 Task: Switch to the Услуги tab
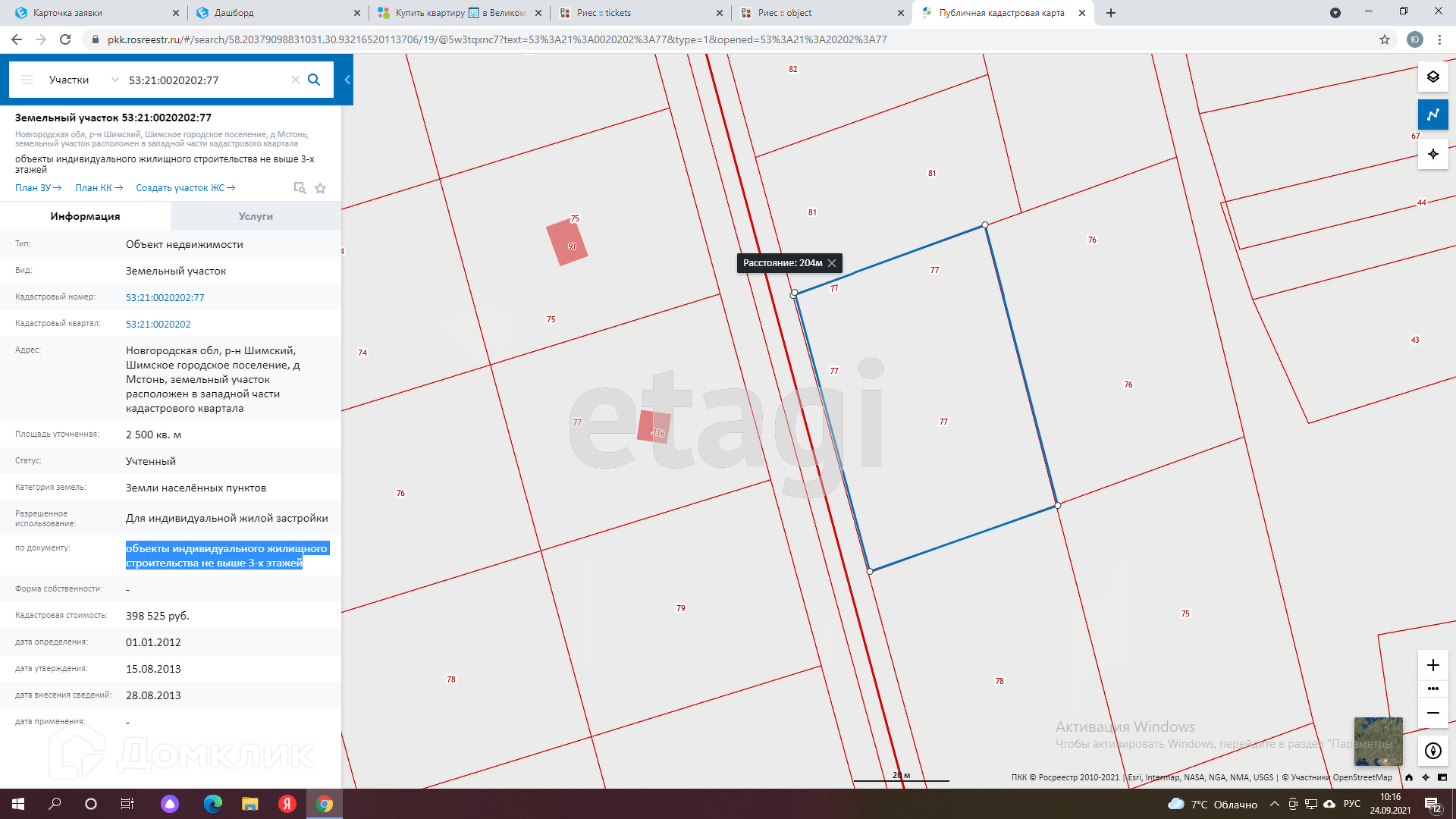(x=256, y=216)
